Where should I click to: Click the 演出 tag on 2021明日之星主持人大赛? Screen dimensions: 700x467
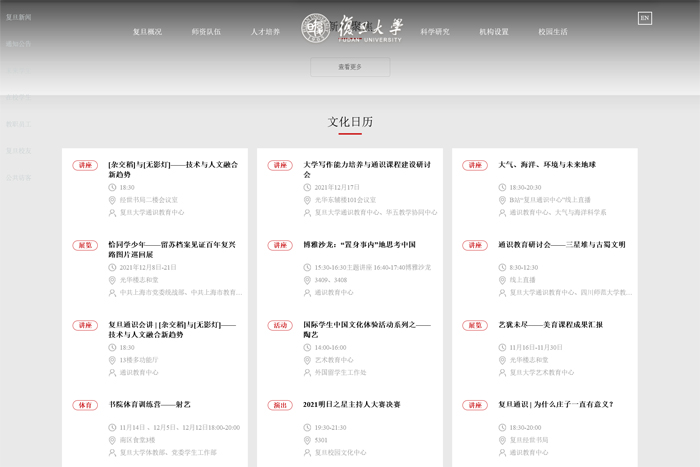280,405
